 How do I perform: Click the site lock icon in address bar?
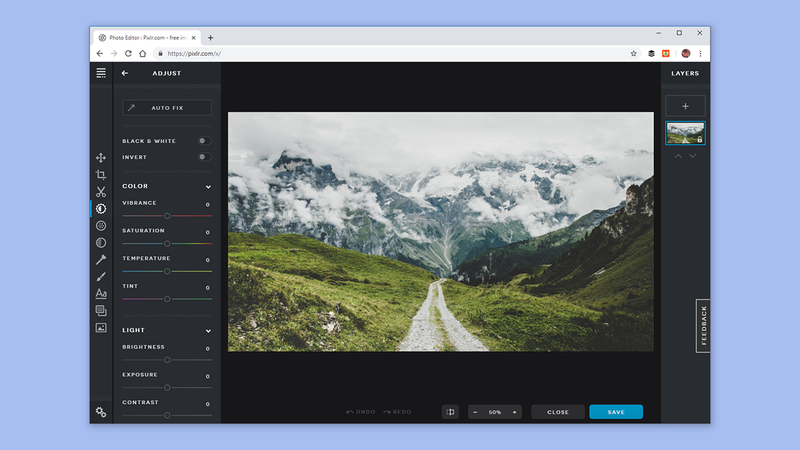160,53
